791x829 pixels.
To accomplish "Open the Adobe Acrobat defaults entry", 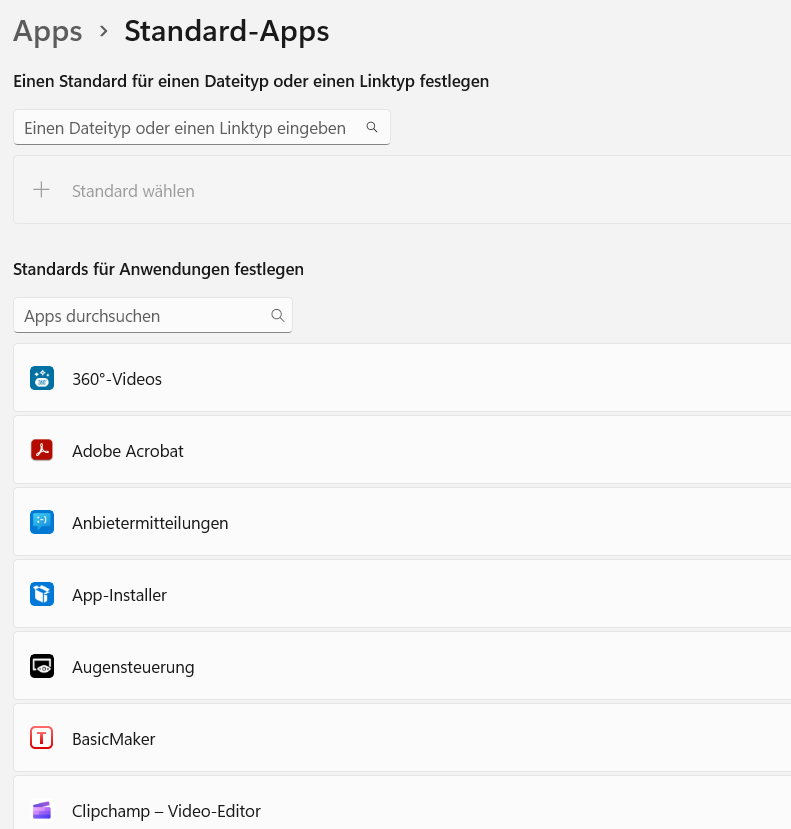I will (400, 451).
